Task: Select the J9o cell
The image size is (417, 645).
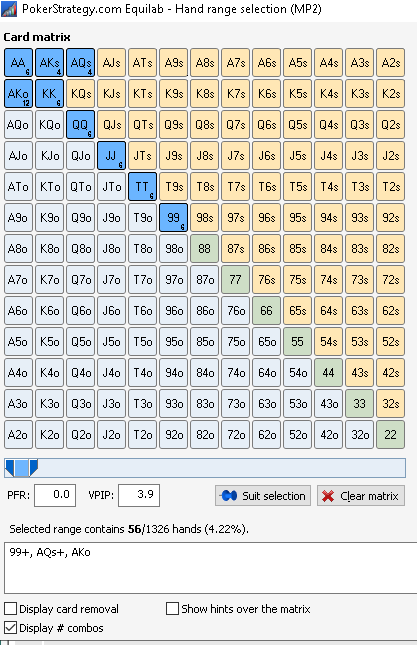Action: (x=111, y=218)
